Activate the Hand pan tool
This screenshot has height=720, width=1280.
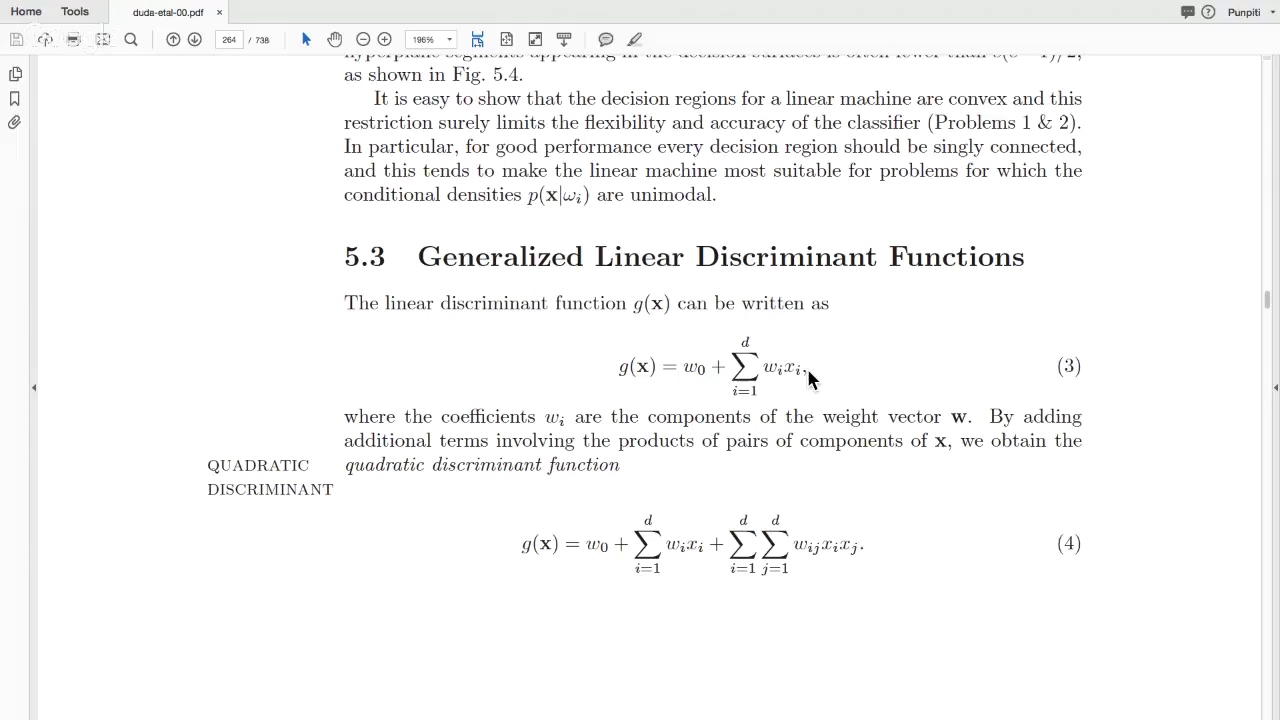click(x=334, y=40)
